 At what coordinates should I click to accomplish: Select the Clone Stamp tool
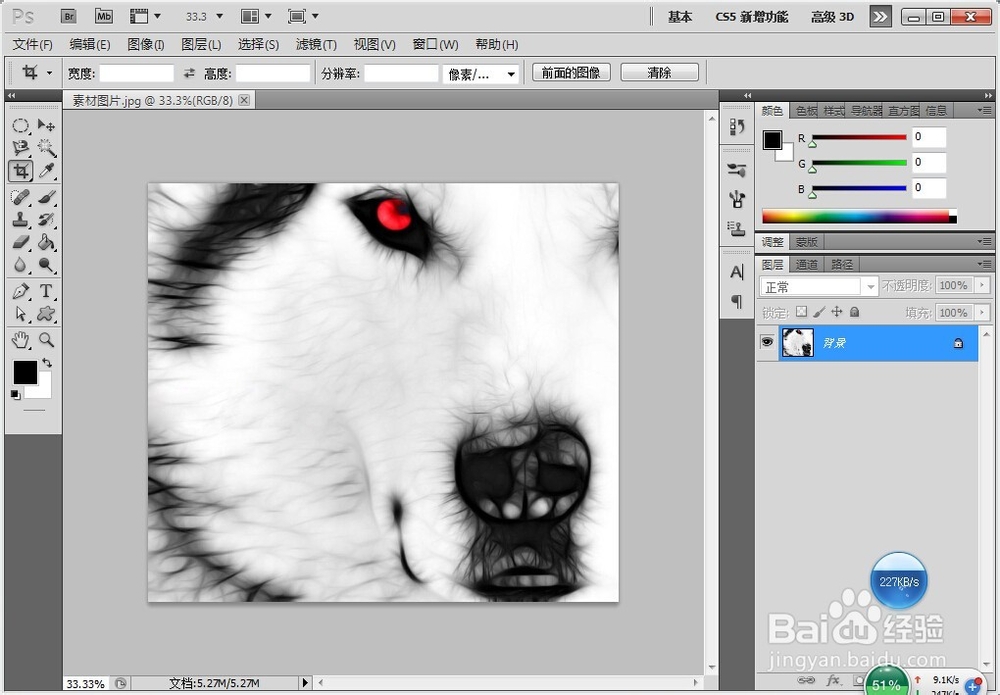coord(20,220)
